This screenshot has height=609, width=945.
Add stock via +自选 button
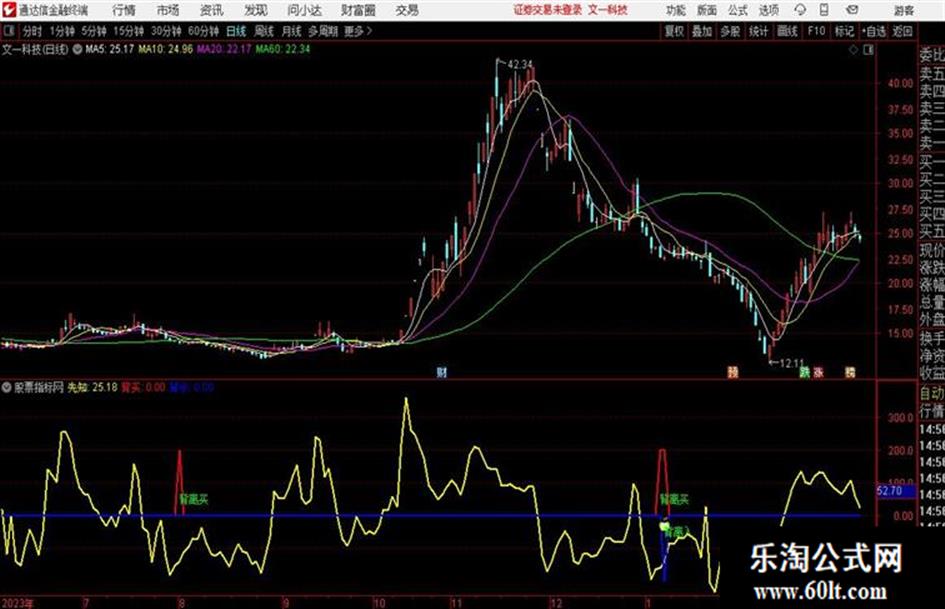[873, 31]
